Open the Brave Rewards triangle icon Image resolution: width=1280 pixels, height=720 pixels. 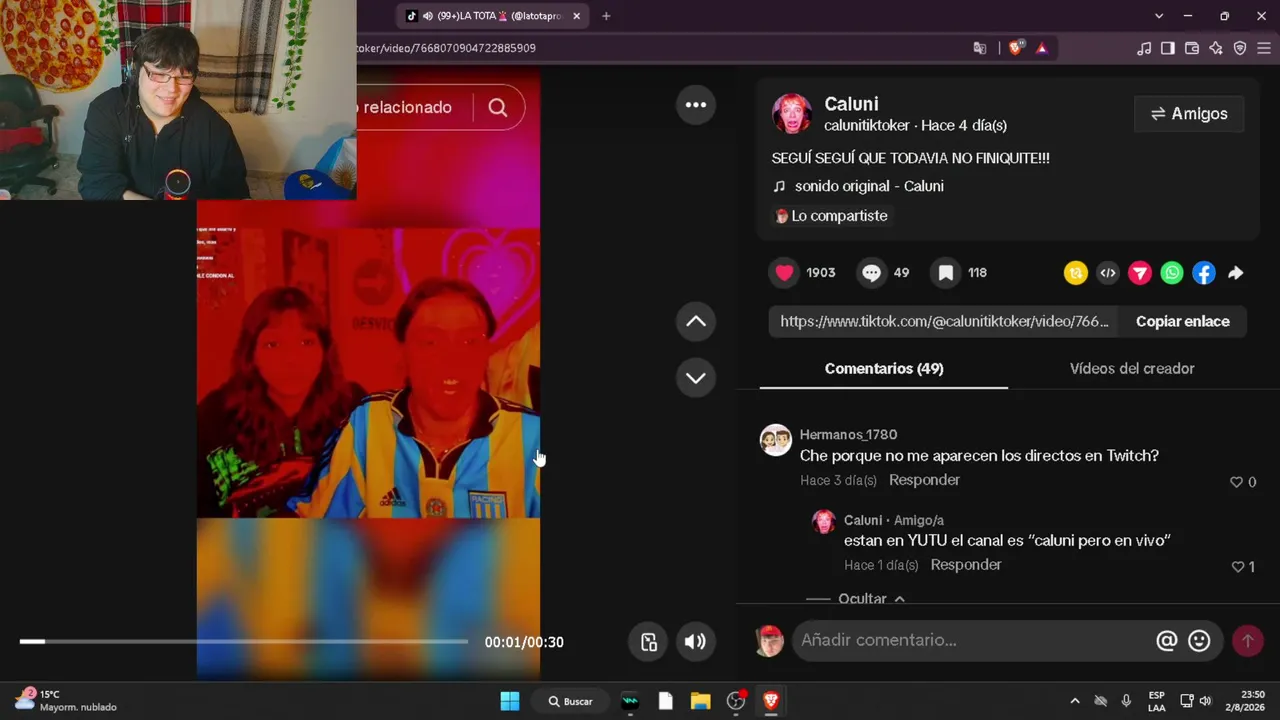1041,48
